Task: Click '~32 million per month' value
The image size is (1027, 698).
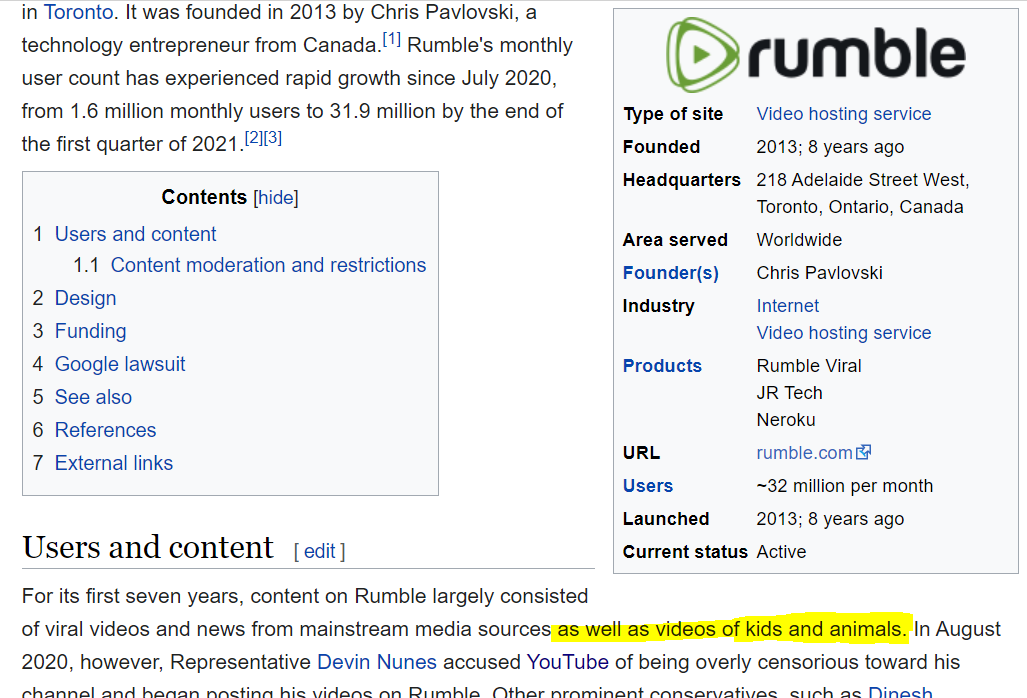Action: click(x=845, y=486)
